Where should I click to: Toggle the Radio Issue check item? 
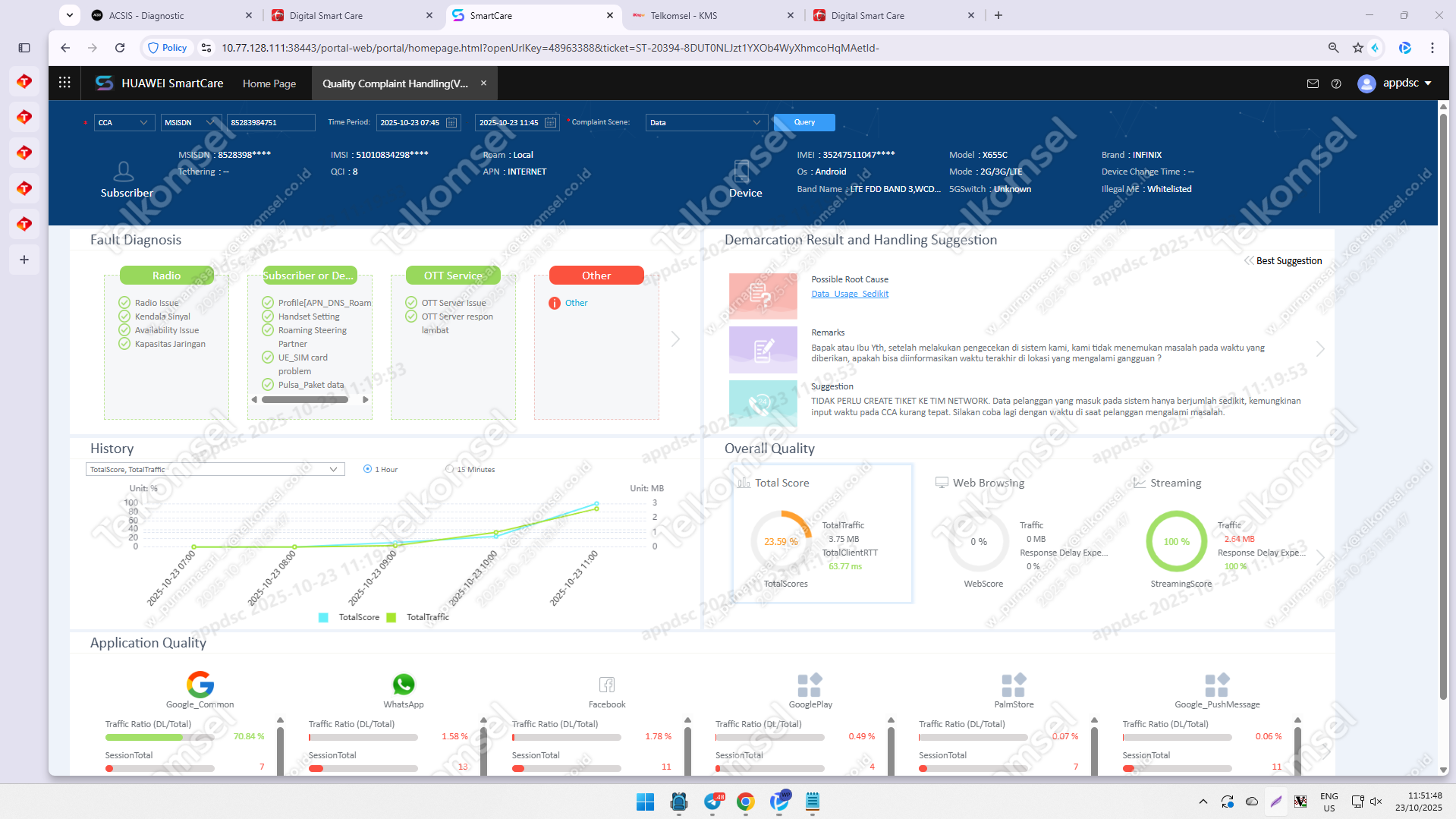(124, 303)
